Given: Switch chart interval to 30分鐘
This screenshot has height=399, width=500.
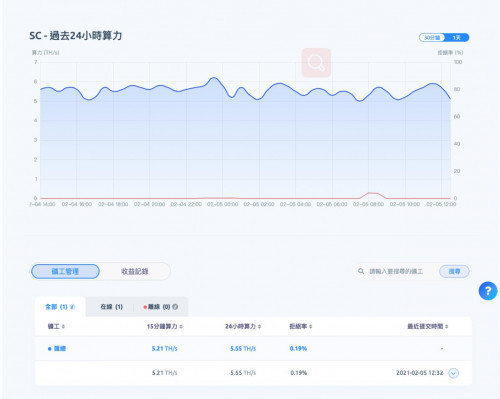Looking at the screenshot, I should (432, 38).
